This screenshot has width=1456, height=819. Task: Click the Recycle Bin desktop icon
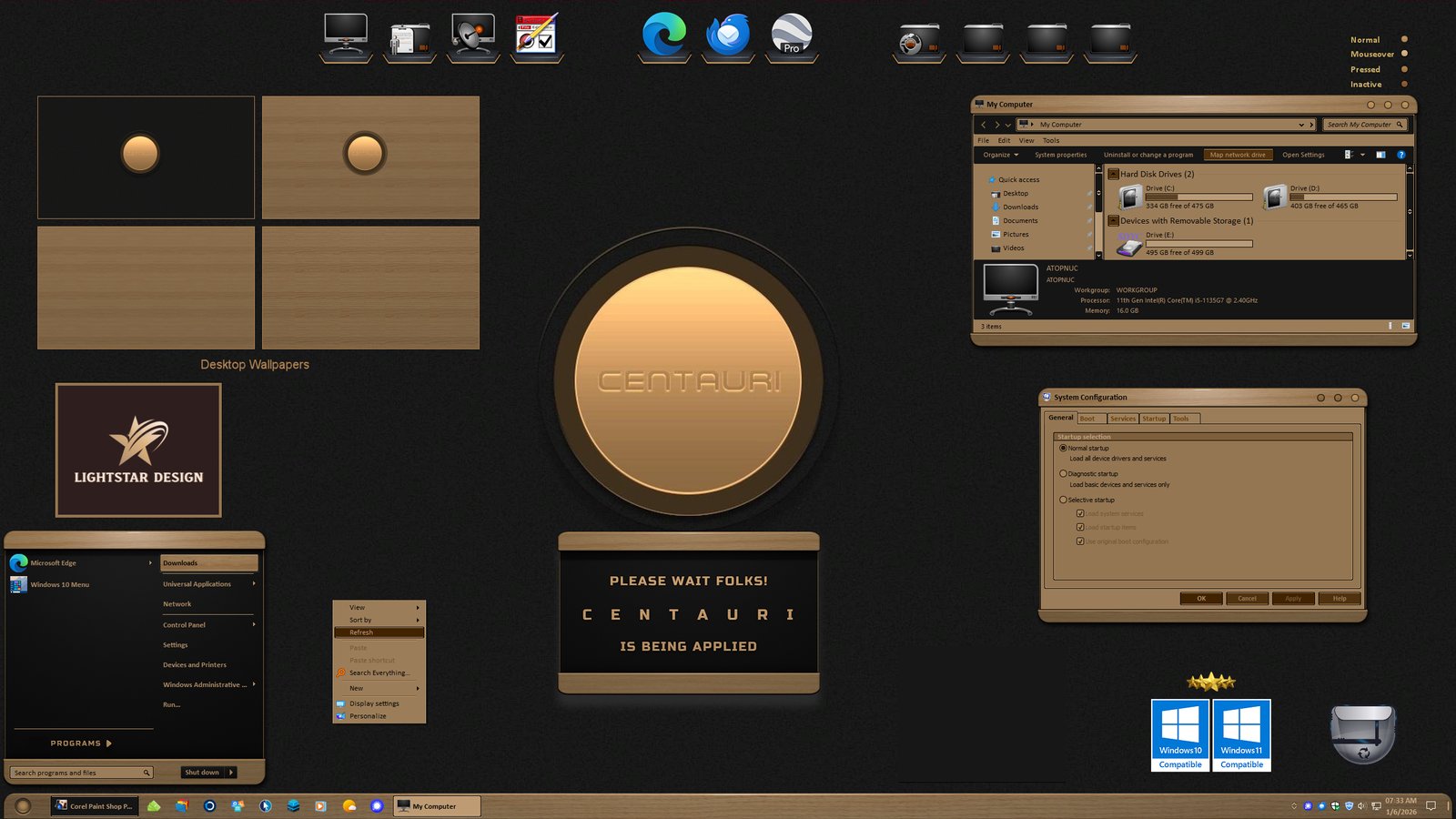1362,733
